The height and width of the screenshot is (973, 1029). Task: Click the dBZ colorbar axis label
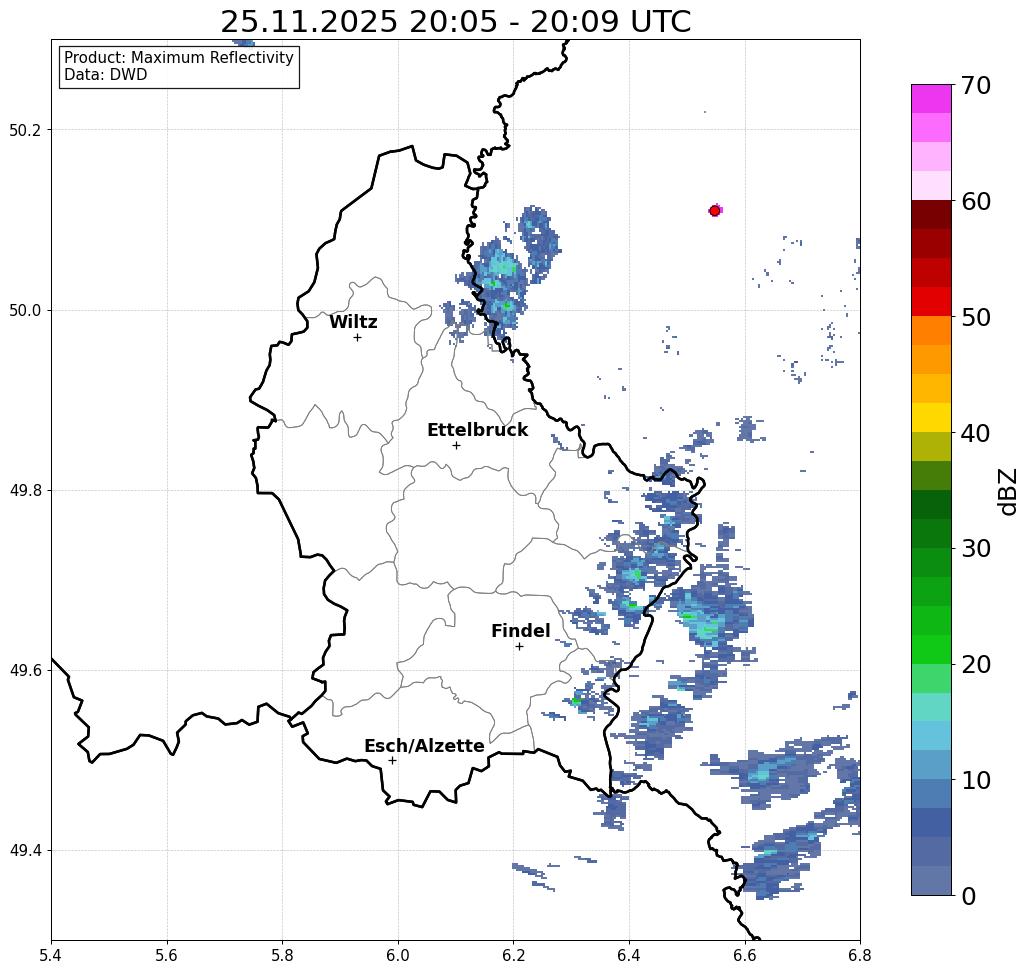pos(1007,491)
